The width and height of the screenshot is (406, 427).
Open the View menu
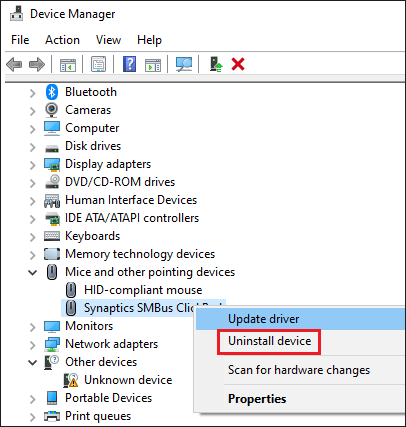[108, 40]
